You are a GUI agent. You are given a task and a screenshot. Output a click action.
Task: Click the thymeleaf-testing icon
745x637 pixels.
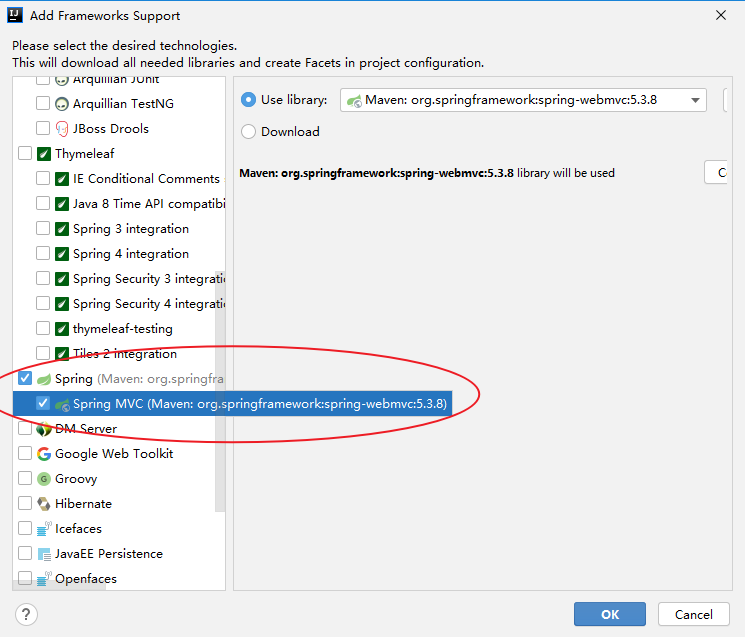62,329
